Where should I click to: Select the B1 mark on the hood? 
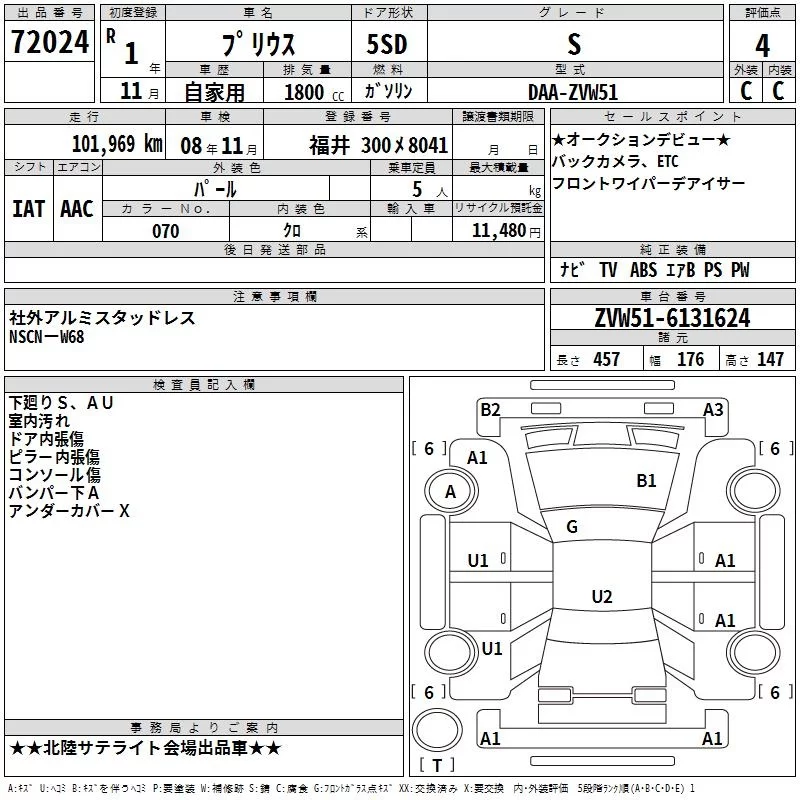coord(646,481)
